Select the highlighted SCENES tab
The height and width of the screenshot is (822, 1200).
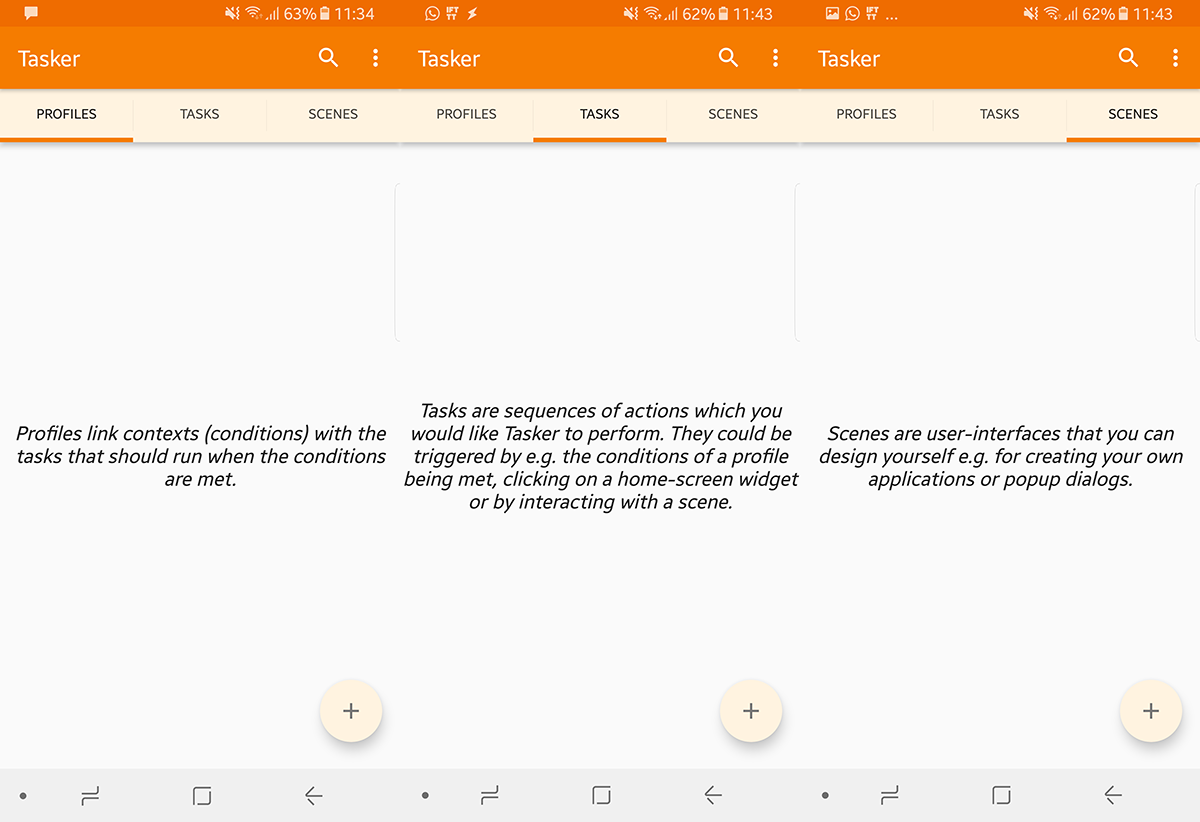coord(1133,114)
